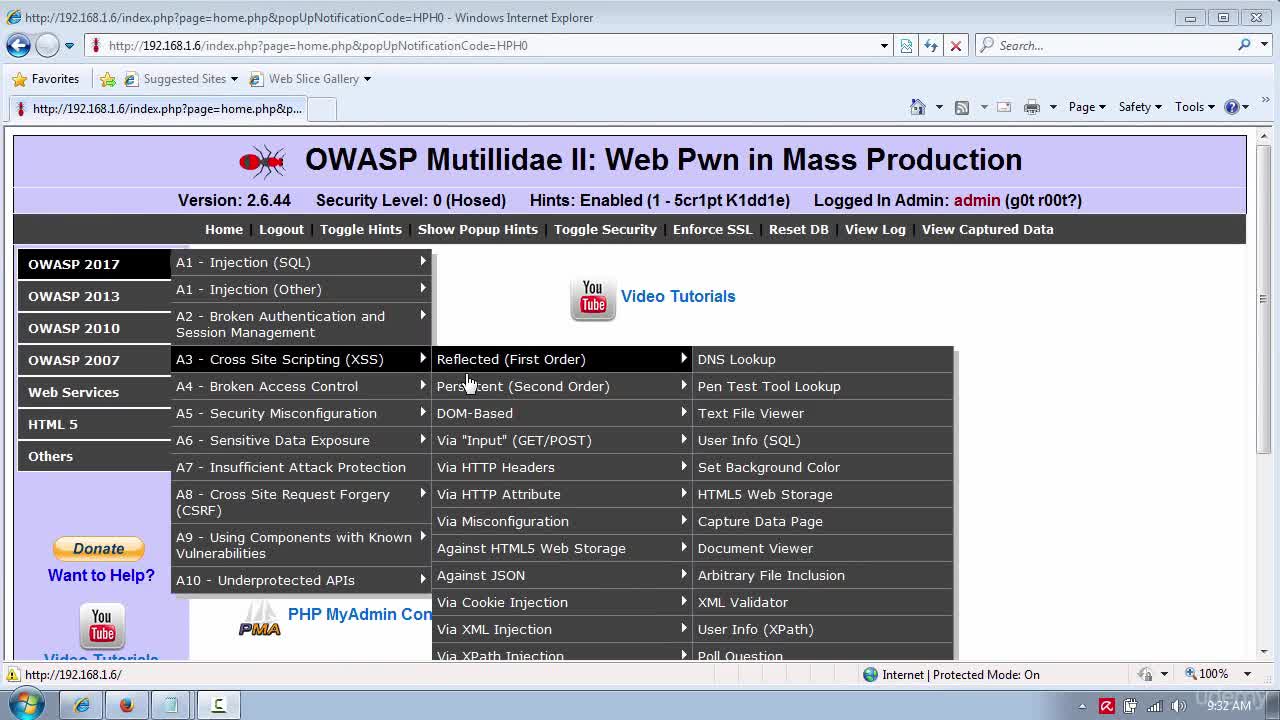Click the Add to Favorites bar icon
The image size is (1280, 720).
coord(108,79)
